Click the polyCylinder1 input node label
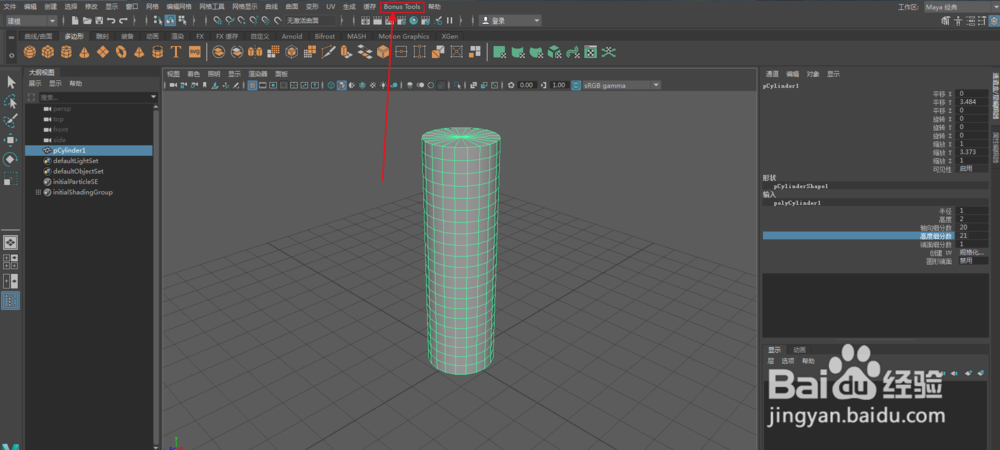Screen dimensions: 1000x450 [797, 203]
